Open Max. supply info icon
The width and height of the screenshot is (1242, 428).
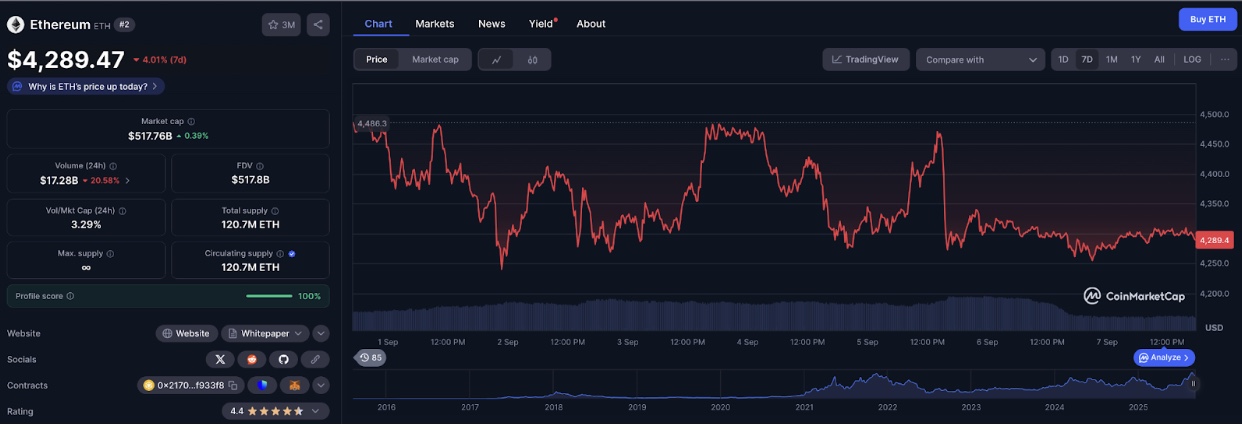coord(110,254)
